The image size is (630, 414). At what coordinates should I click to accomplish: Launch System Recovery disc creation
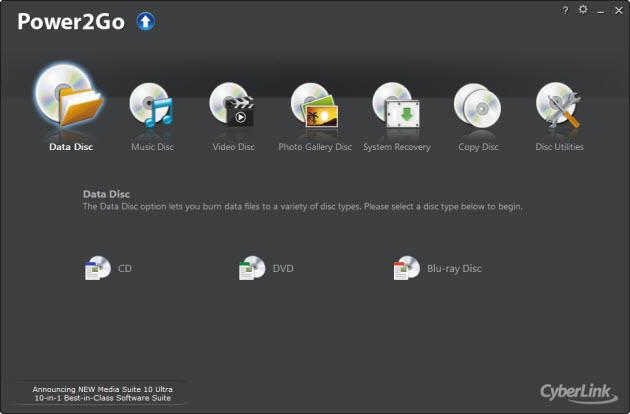pos(396,105)
